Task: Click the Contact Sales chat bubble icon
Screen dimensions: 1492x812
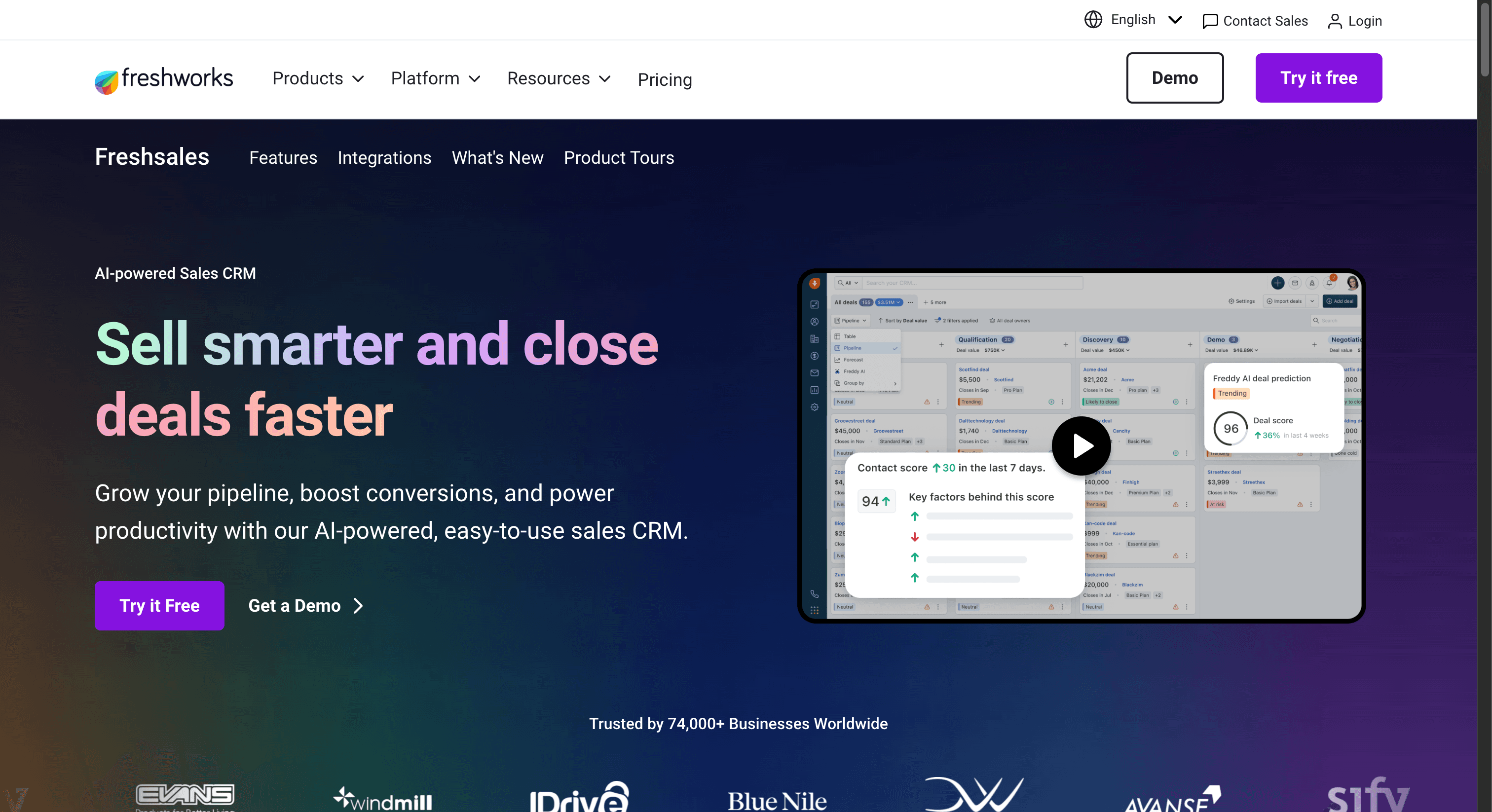Action: tap(1210, 21)
